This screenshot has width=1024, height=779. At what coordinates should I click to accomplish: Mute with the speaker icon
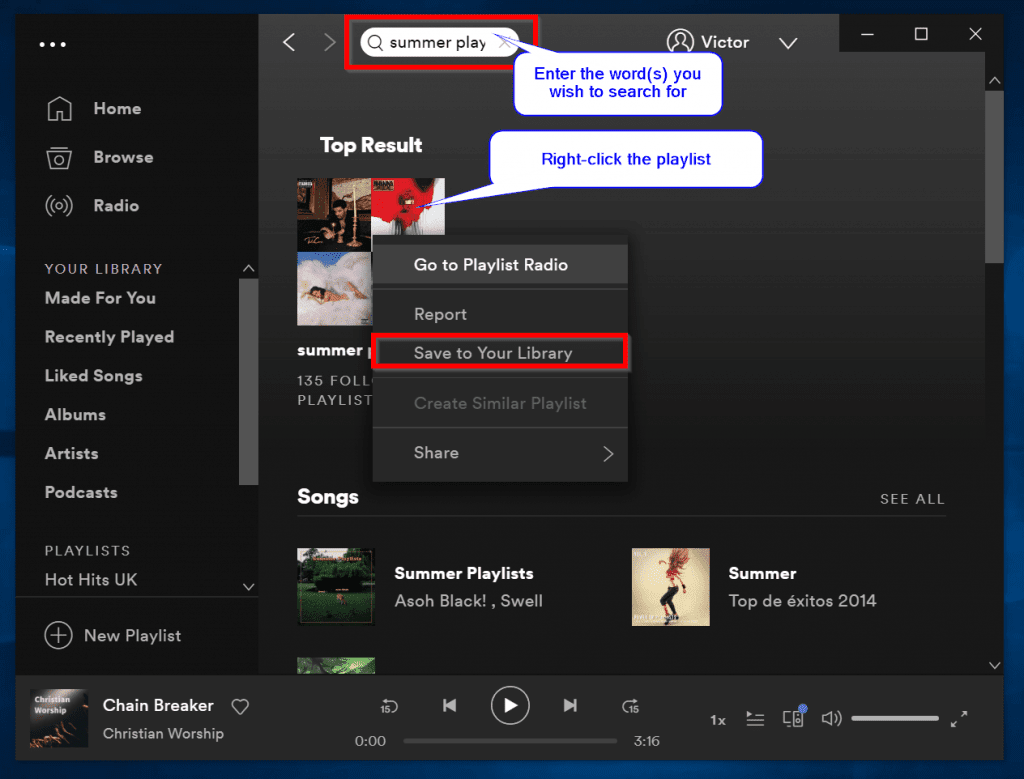click(831, 718)
